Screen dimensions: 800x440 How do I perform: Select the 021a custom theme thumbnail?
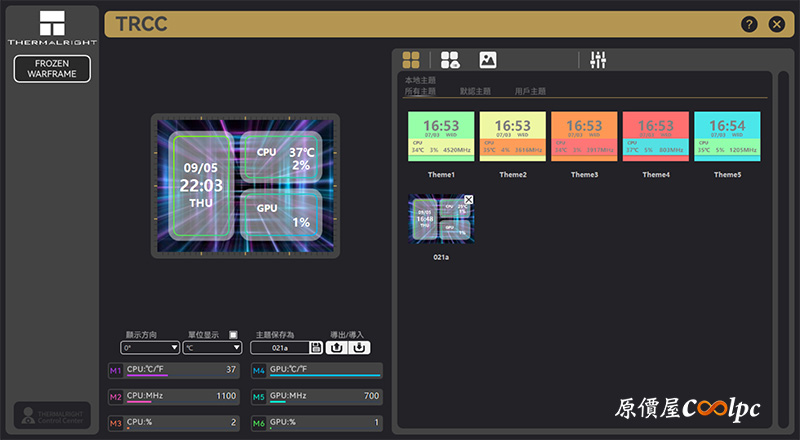(x=441, y=219)
